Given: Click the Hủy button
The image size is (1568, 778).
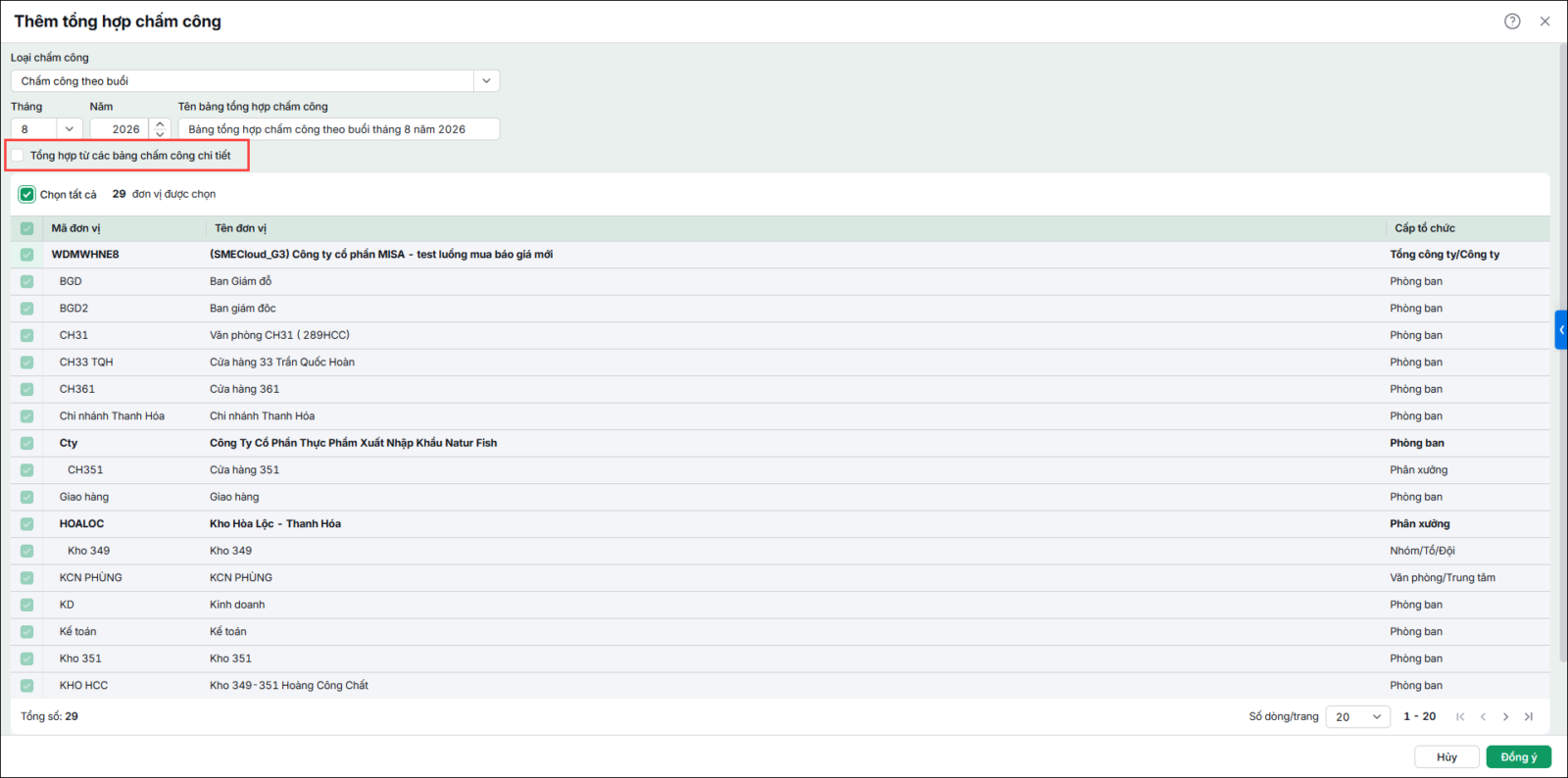Looking at the screenshot, I should (x=1446, y=757).
